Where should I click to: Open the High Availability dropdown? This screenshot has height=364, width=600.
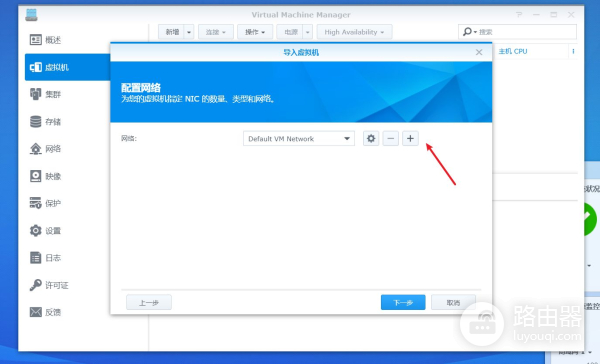coord(354,32)
